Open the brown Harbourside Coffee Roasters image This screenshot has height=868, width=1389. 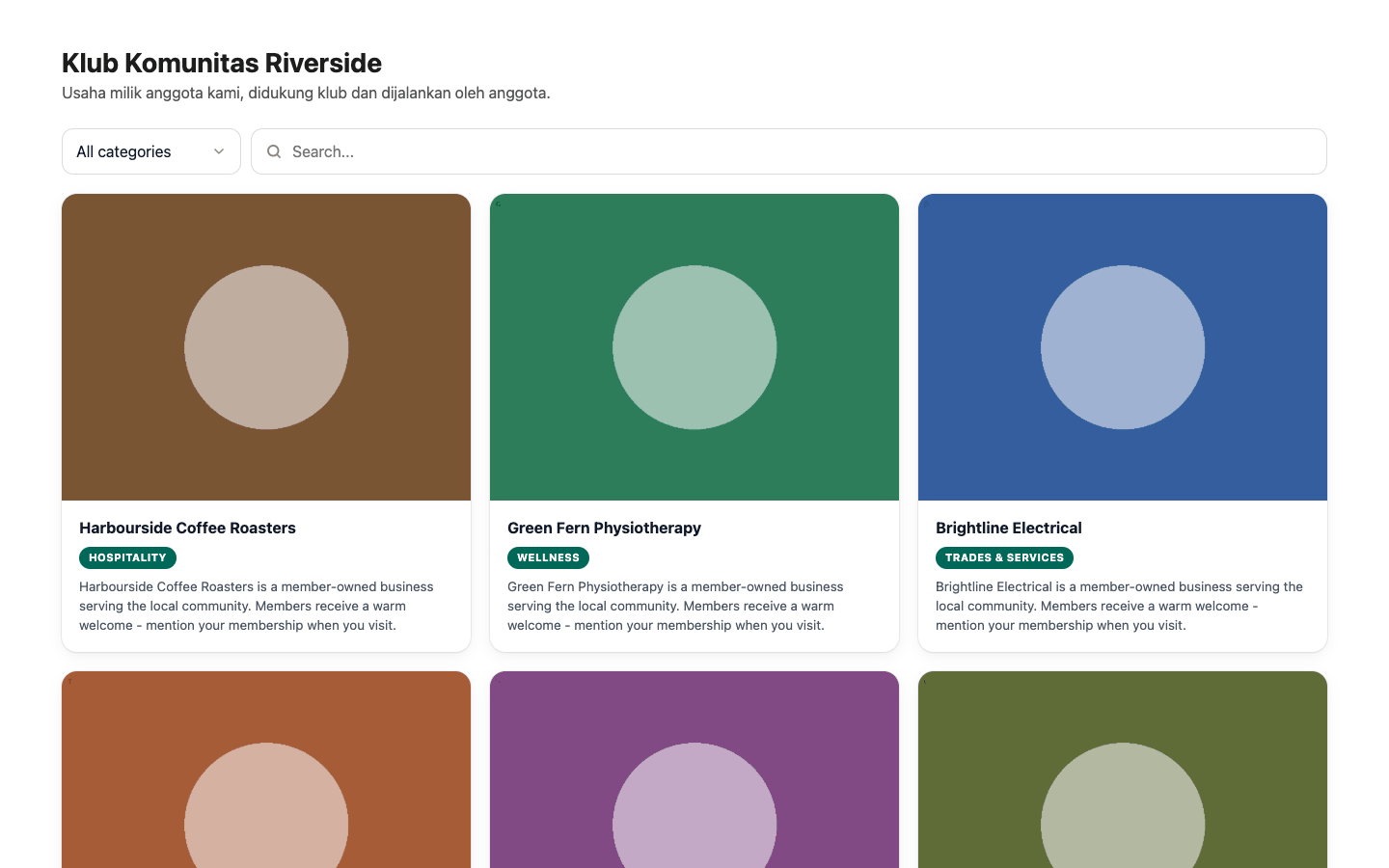(266, 347)
